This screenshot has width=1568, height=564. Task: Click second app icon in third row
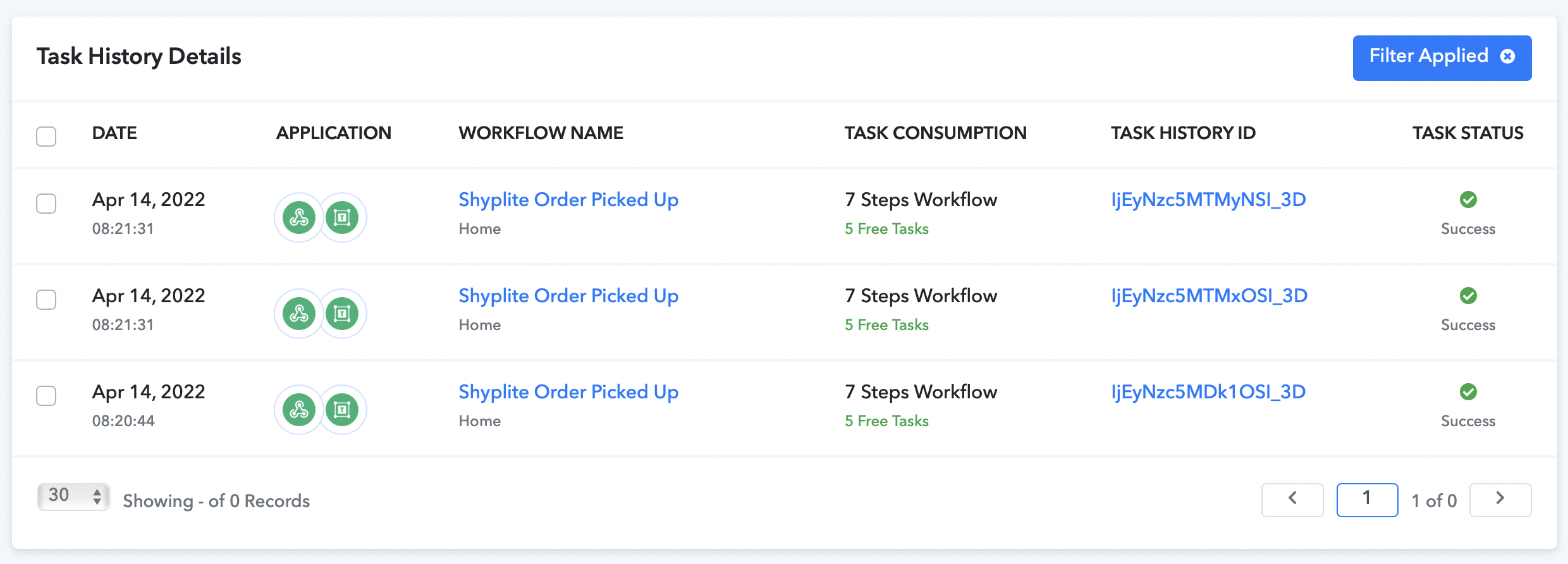coord(342,410)
